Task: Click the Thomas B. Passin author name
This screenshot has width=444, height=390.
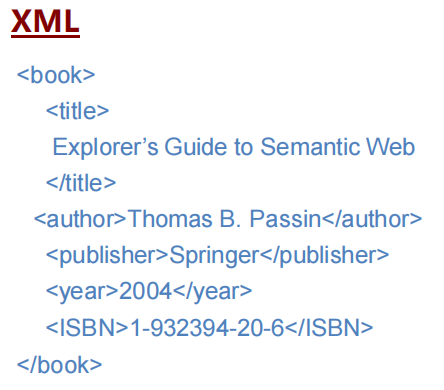Action: click(x=224, y=219)
